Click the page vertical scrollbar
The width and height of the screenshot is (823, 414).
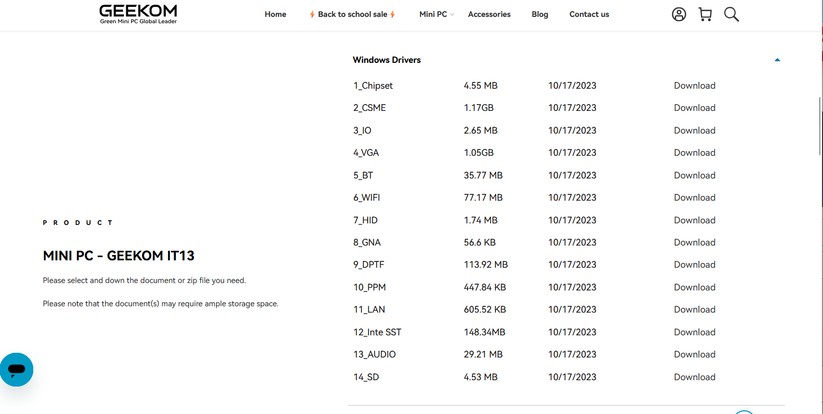pos(820,126)
